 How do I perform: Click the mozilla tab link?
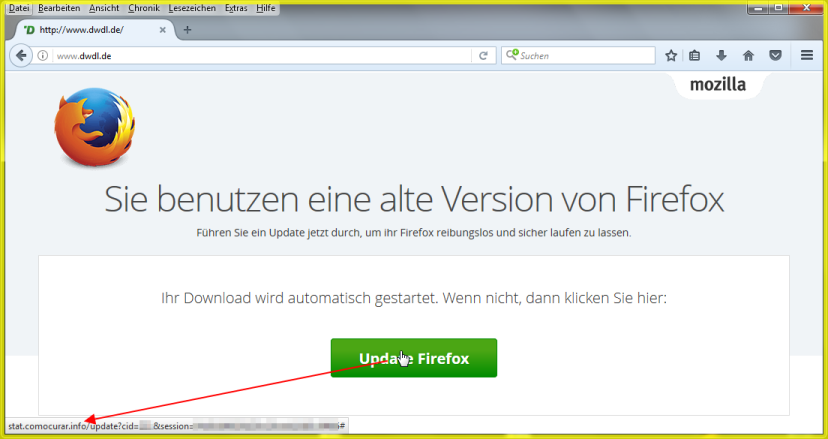click(x=718, y=85)
